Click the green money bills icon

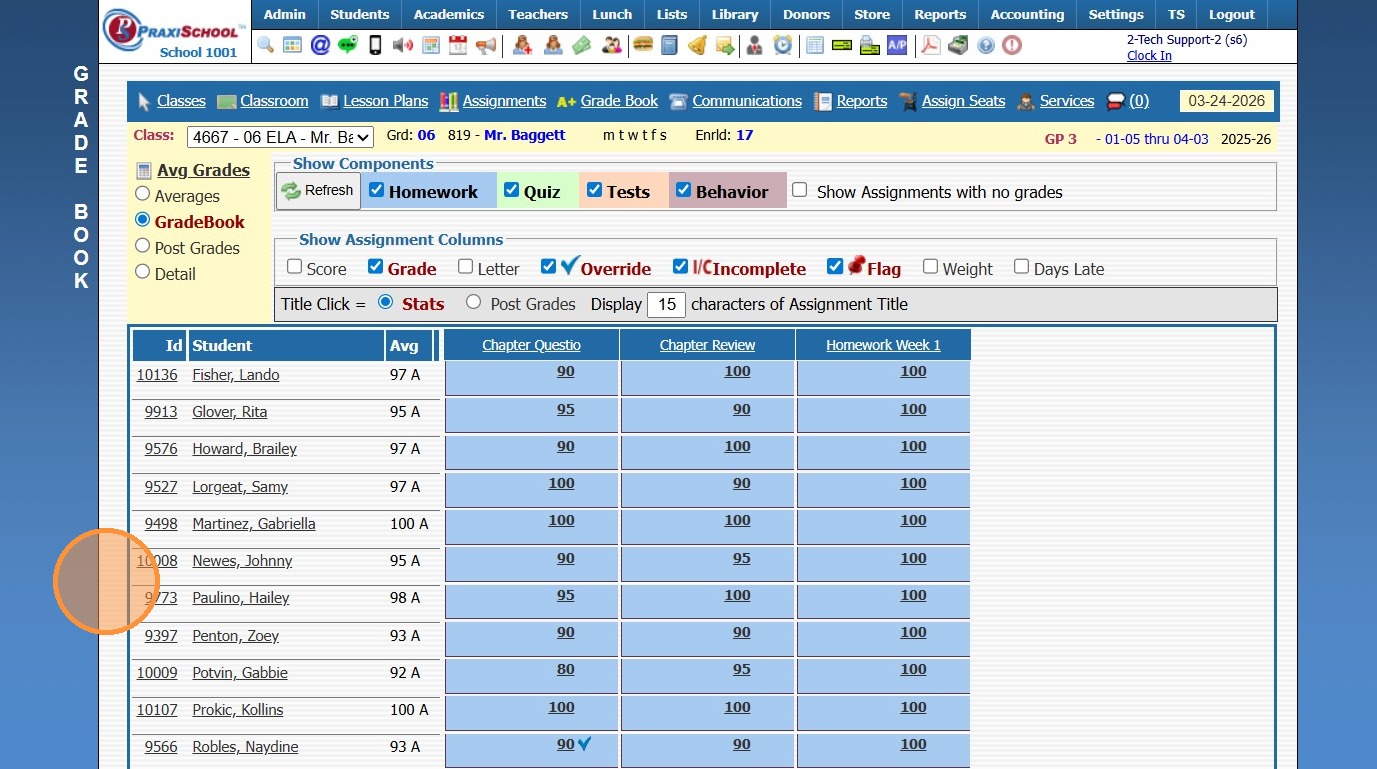(581, 45)
